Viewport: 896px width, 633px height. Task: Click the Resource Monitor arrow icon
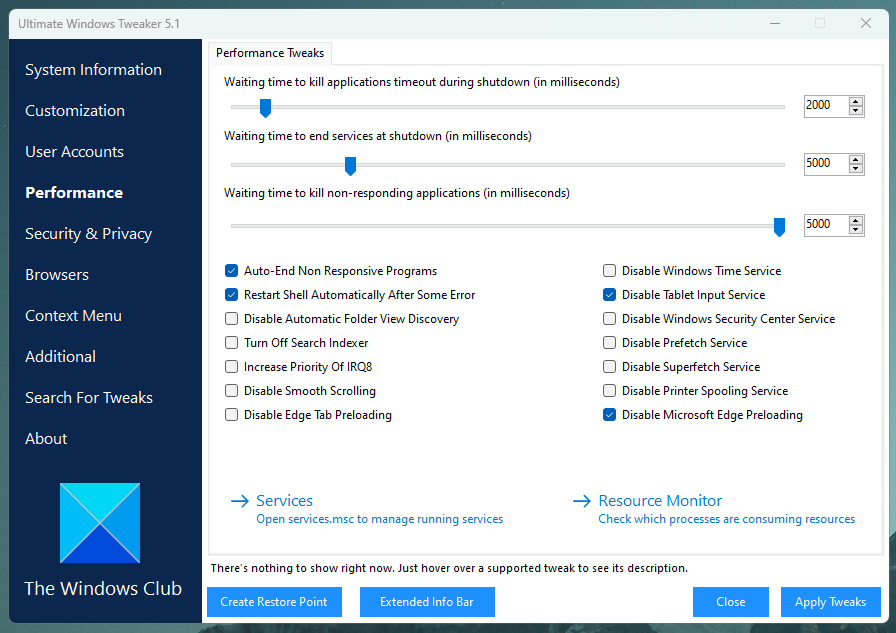point(581,501)
